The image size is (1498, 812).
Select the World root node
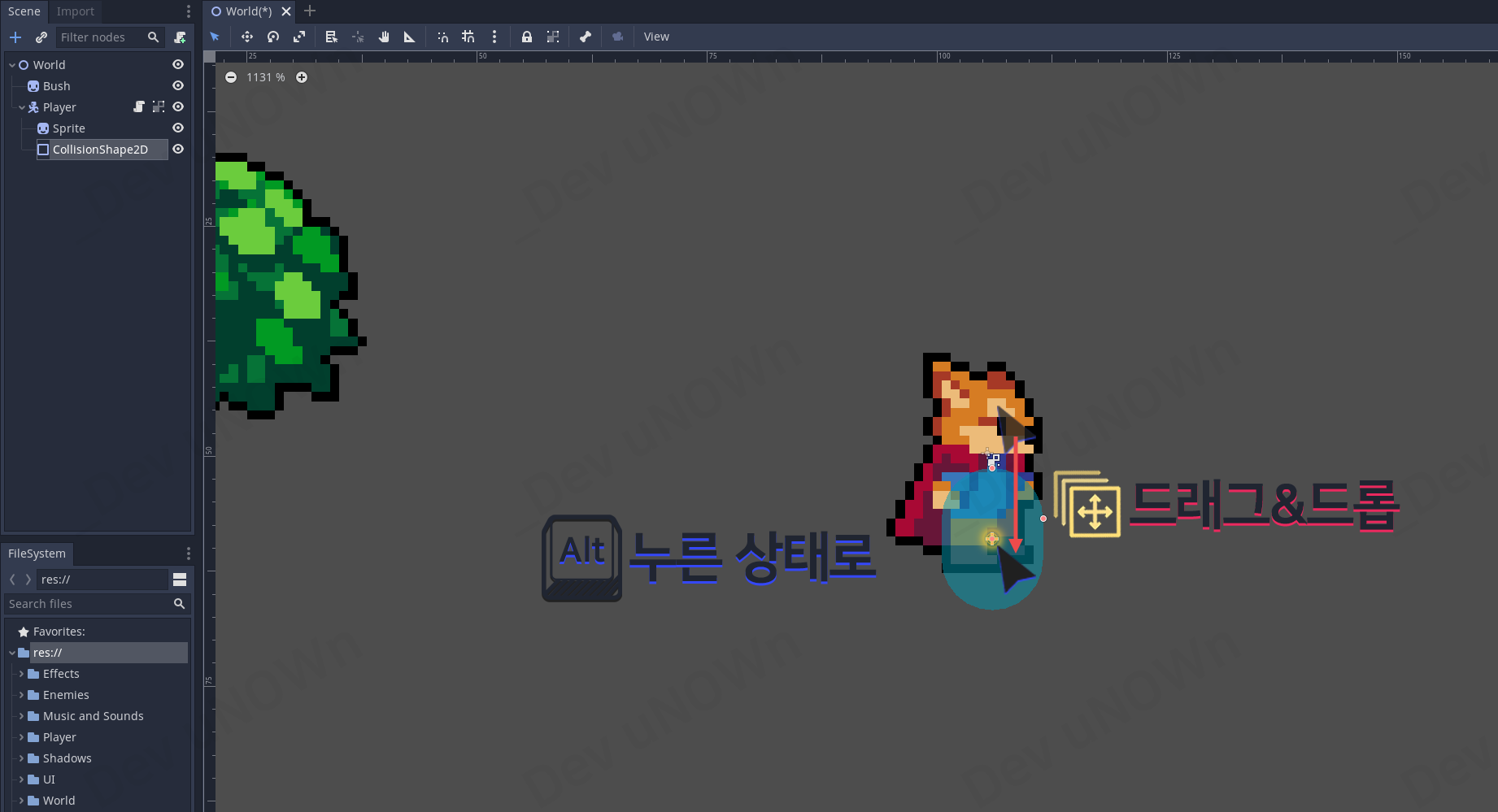pos(49,65)
